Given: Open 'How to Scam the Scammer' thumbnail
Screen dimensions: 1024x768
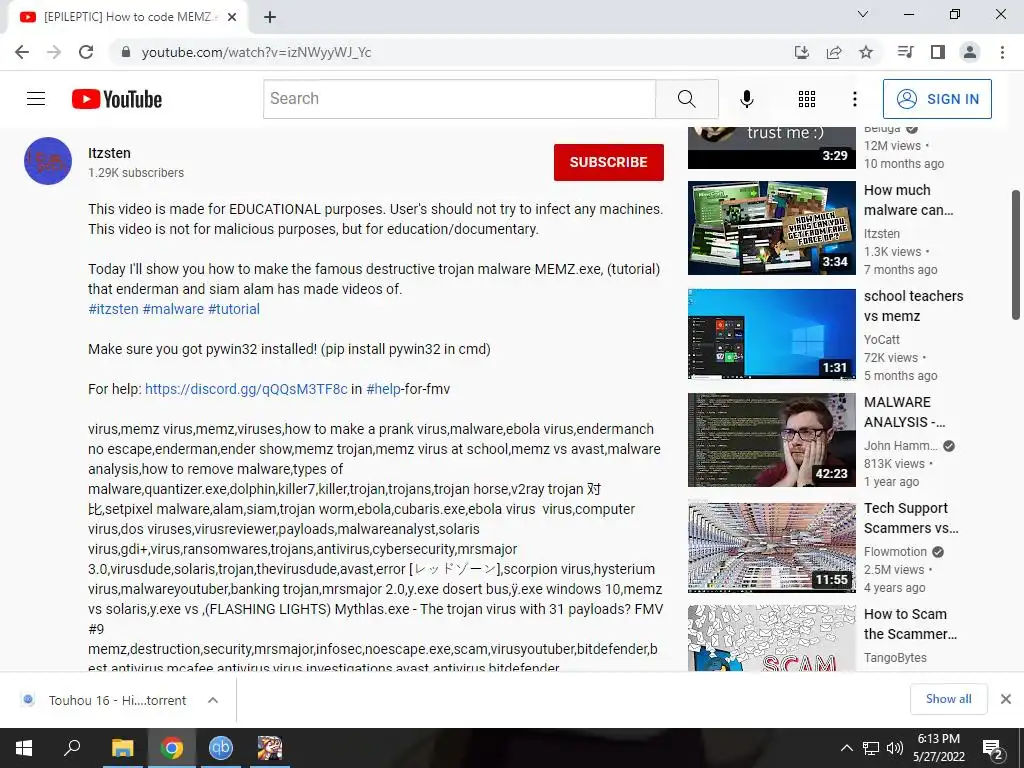Looking at the screenshot, I should (772, 639).
